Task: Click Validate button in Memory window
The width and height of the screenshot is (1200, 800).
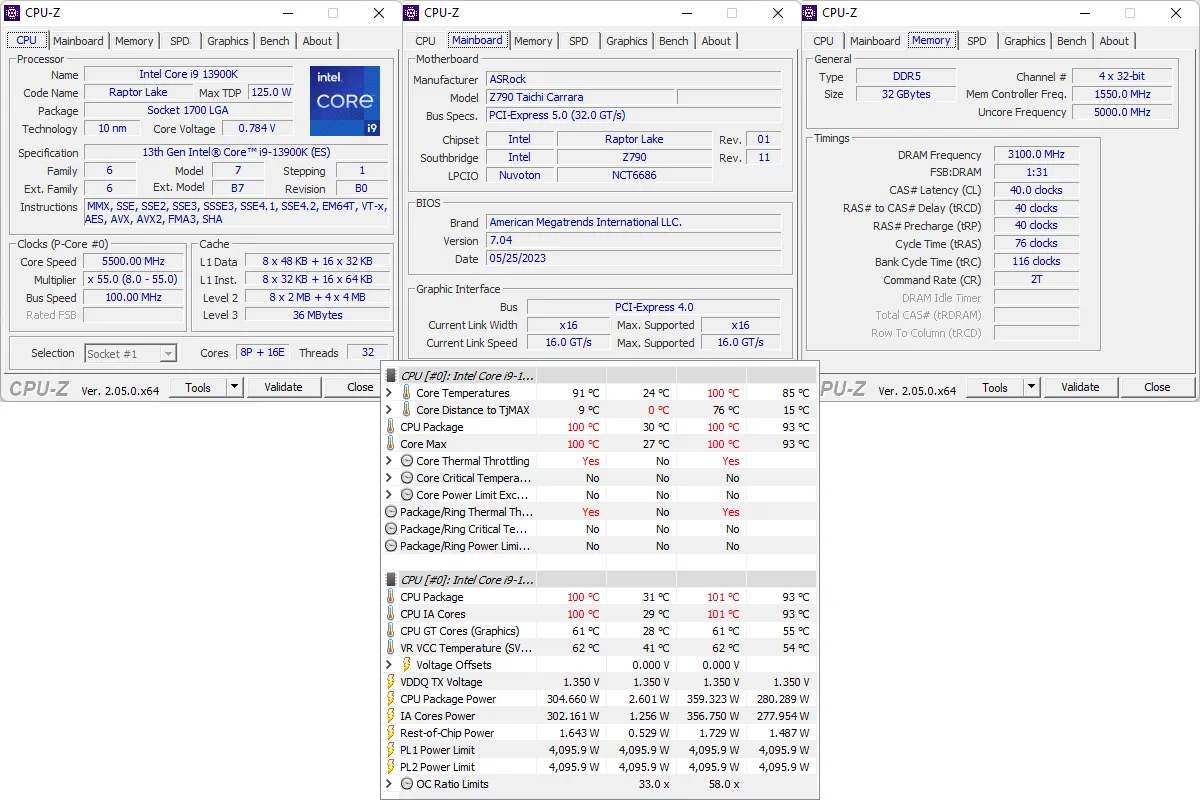Action: (1080, 387)
